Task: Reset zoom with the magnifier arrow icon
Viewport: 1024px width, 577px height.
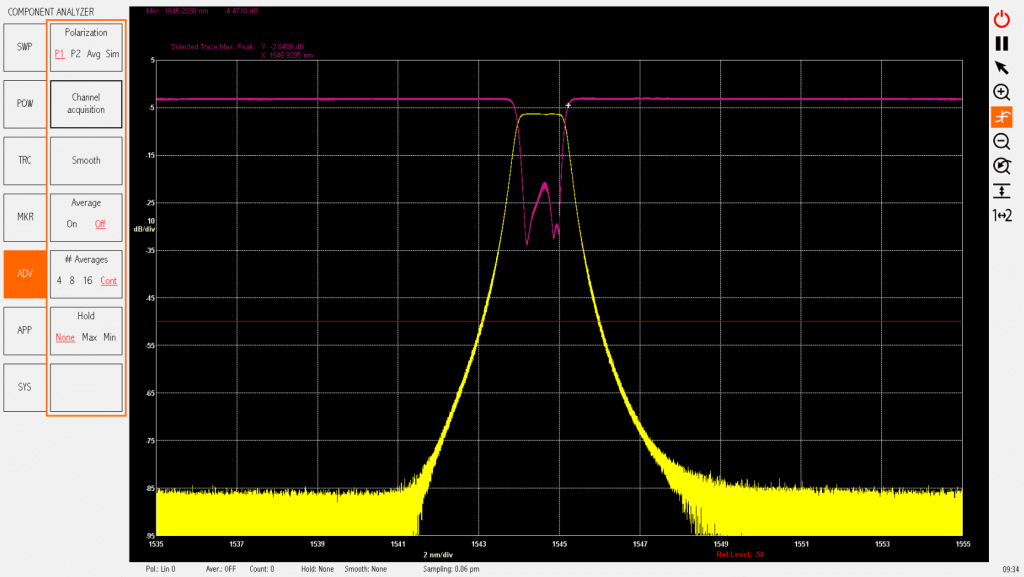Action: pyautogui.click(x=1001, y=166)
